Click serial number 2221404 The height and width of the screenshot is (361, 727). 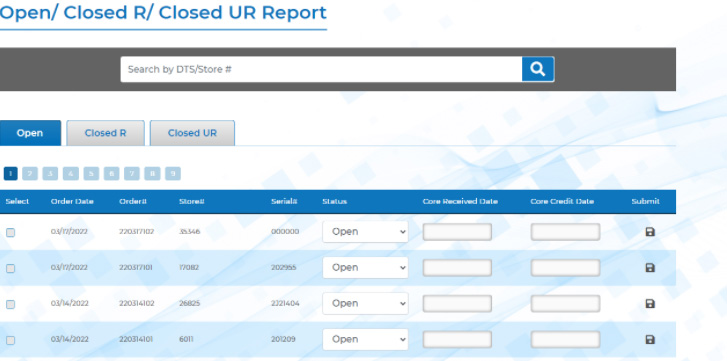285,304
